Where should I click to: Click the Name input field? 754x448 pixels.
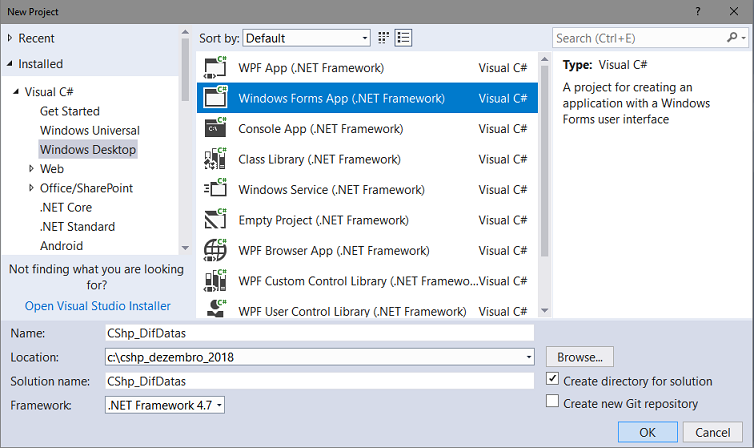pos(319,333)
